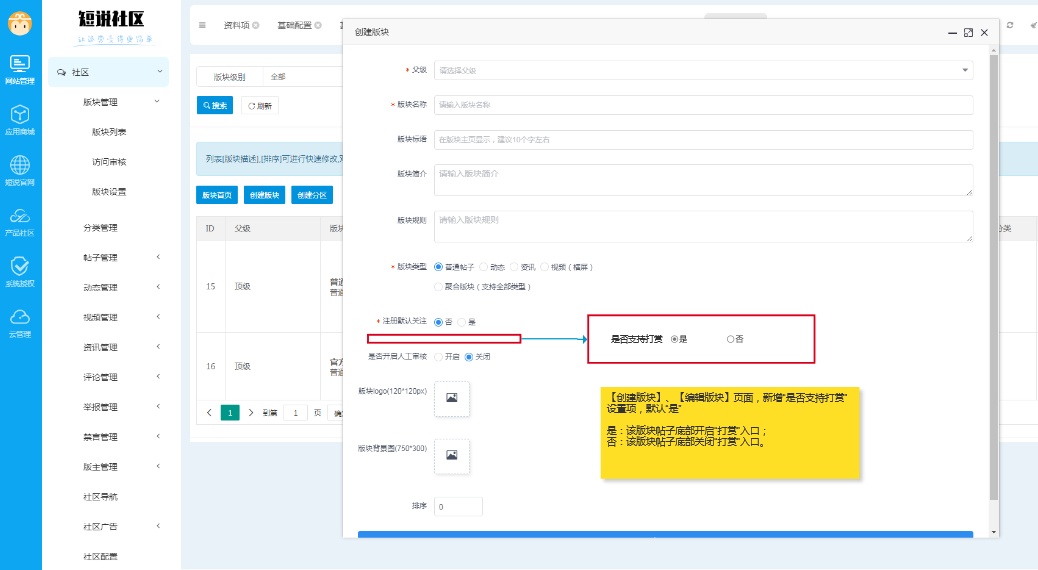Viewport: 1038px width, 570px height.
Task: Set 人工审核 to 关闭
Action: [x=469, y=357]
